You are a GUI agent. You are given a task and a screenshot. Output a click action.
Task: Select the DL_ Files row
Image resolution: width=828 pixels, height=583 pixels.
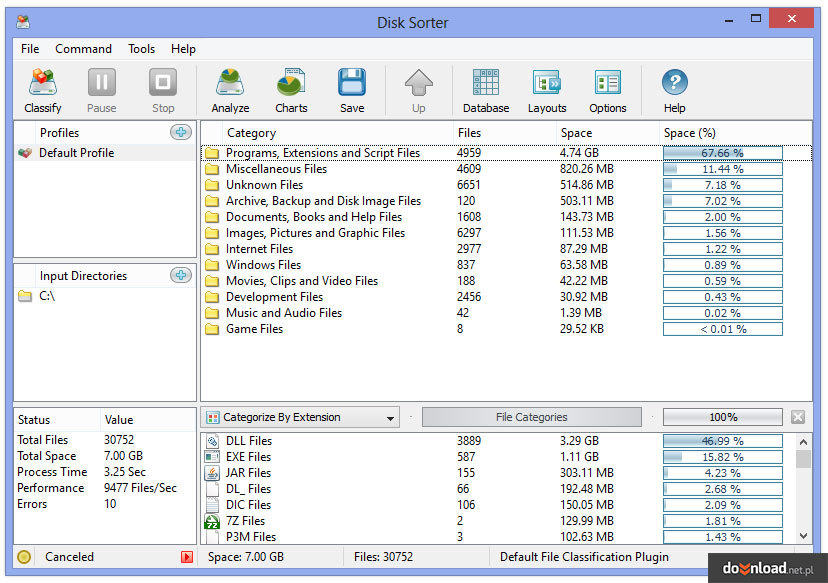pyautogui.click(x=498, y=489)
